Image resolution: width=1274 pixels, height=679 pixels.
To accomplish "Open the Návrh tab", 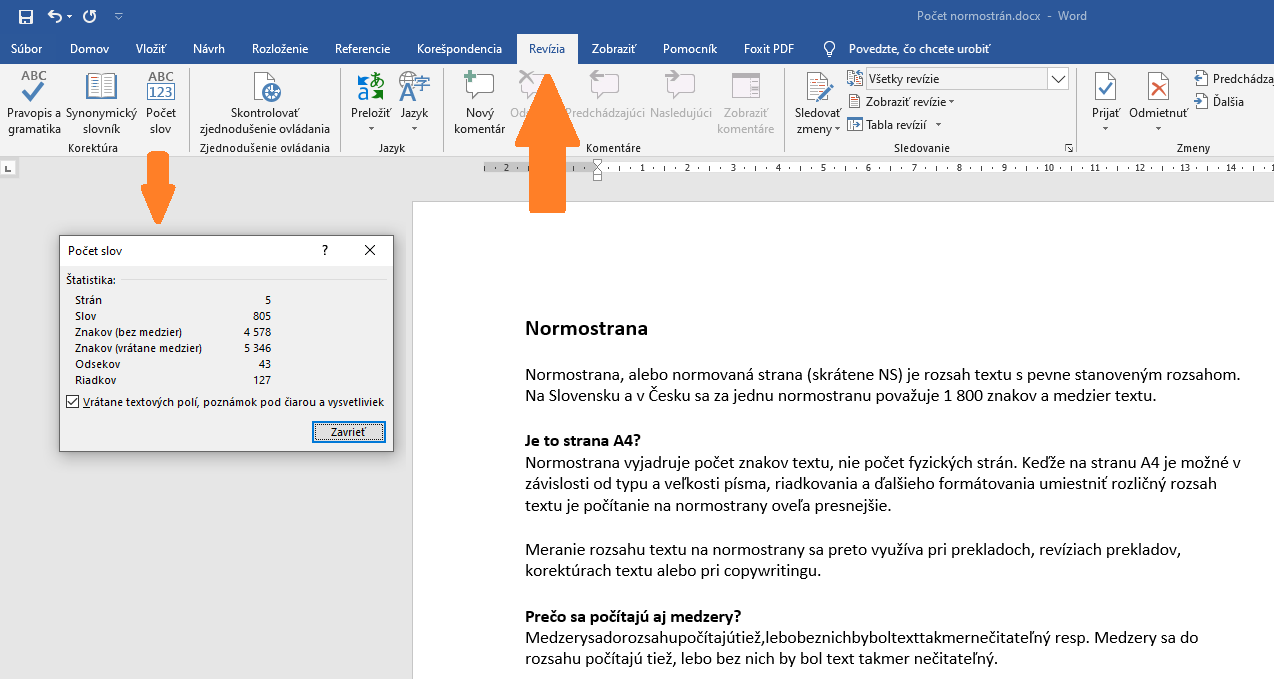I will 209,49.
